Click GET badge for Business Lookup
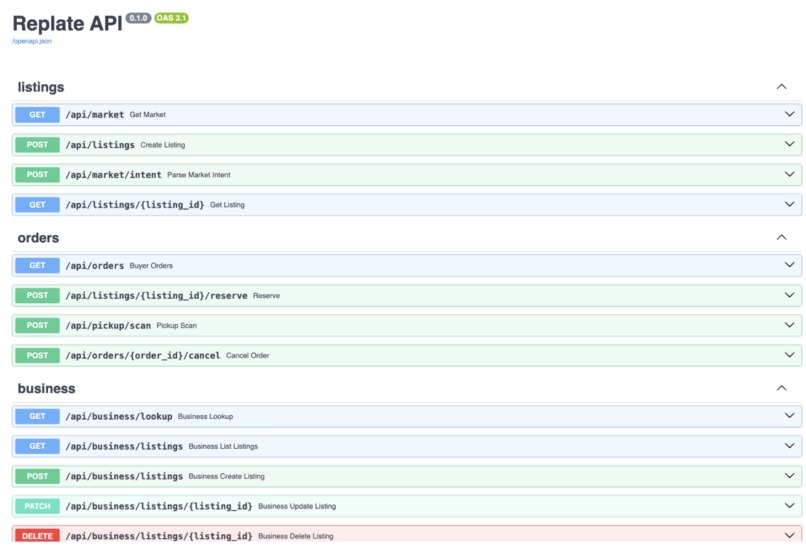Image resolution: width=806 pixels, height=552 pixels. [37, 416]
